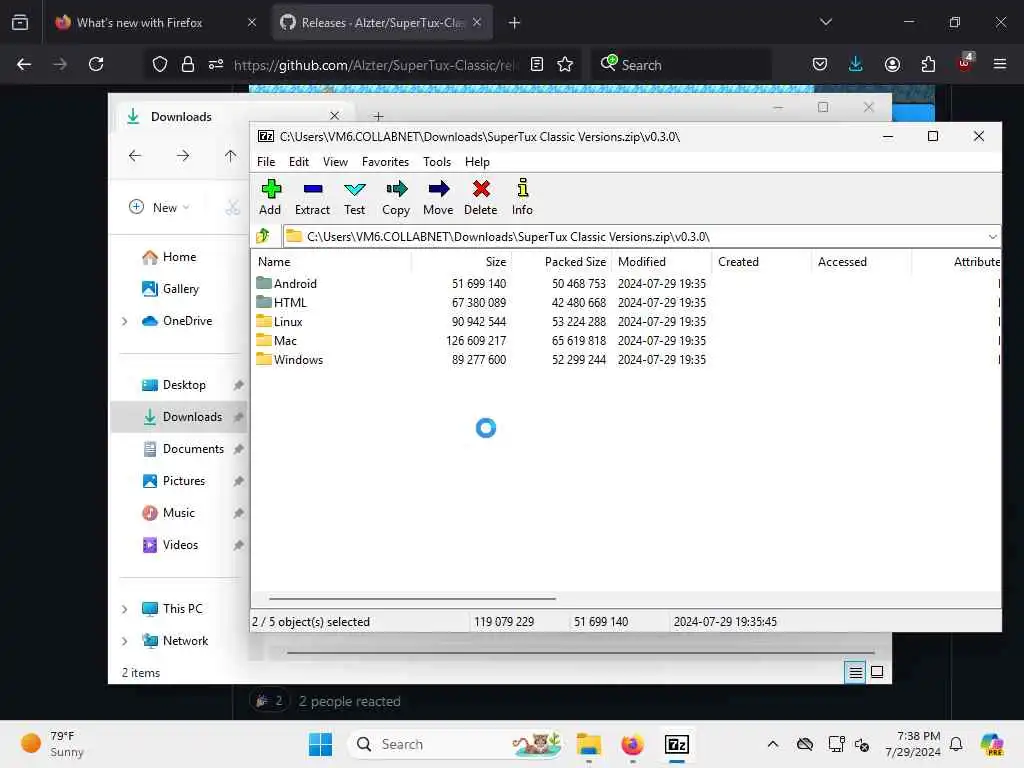Expand the 7-Zip address path dropdown
Viewport: 1024px width, 768px height.
[993, 236]
